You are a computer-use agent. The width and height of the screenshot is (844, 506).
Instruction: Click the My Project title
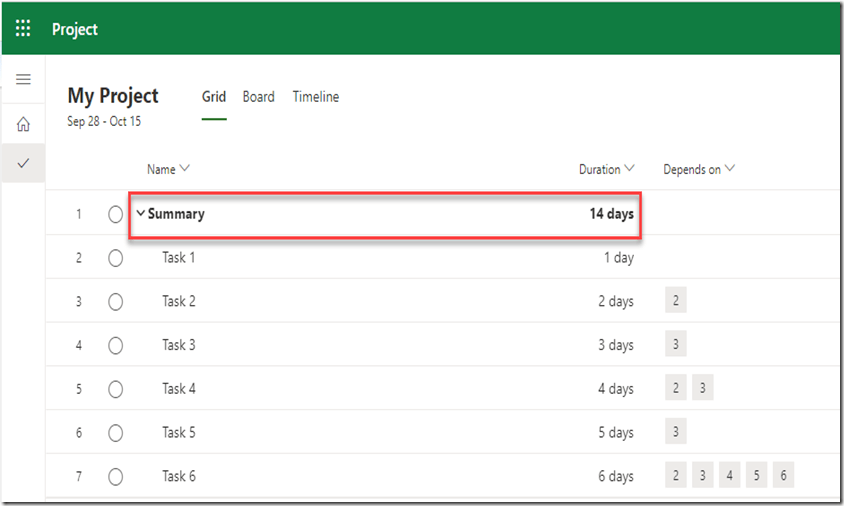[x=113, y=96]
